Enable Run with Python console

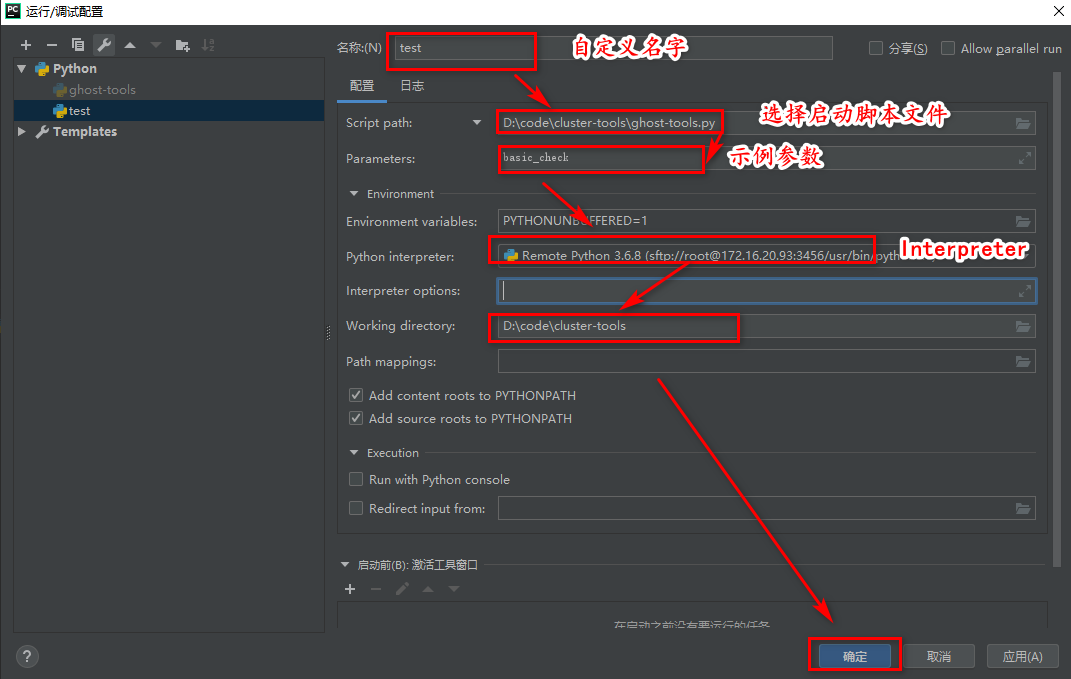(356, 480)
